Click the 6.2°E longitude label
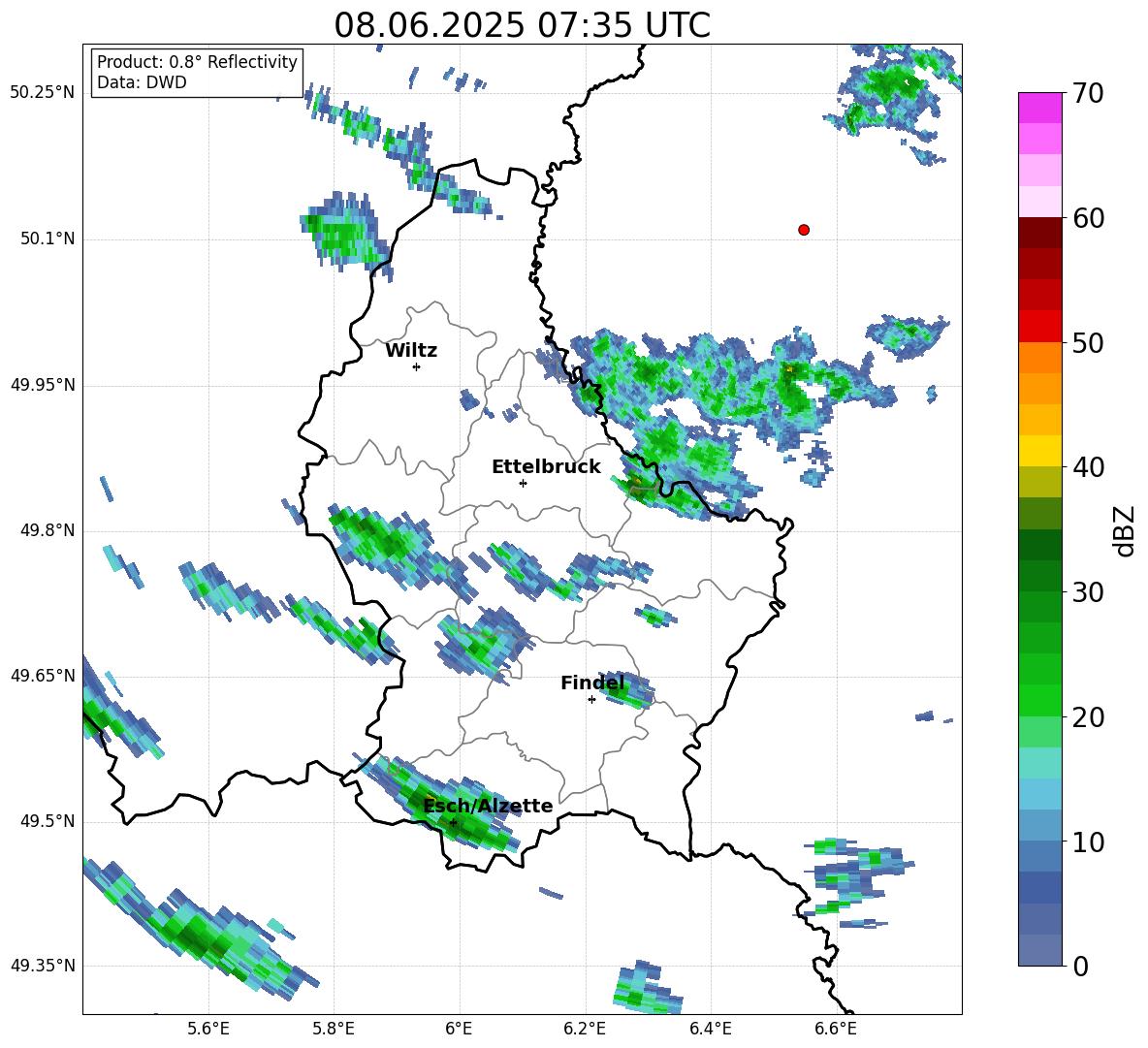1148x1048 pixels. (x=585, y=1029)
